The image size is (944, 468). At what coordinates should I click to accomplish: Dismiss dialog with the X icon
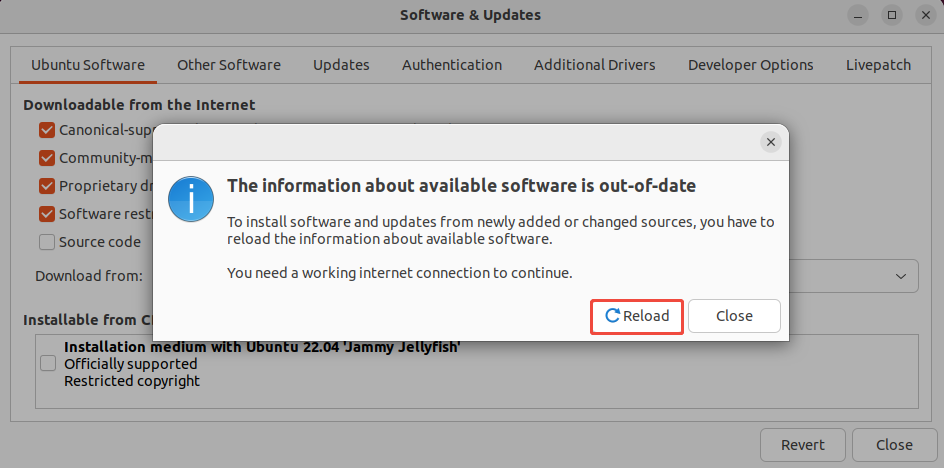click(771, 143)
